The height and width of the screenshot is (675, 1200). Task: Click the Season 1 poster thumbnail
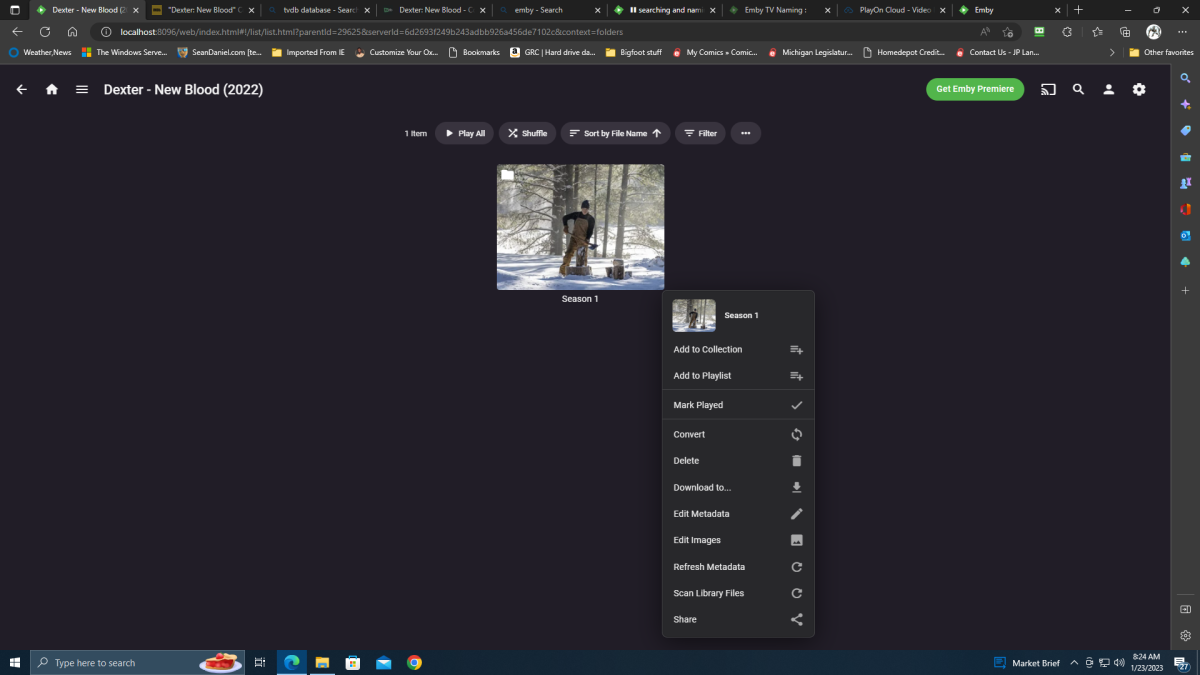tap(580, 227)
